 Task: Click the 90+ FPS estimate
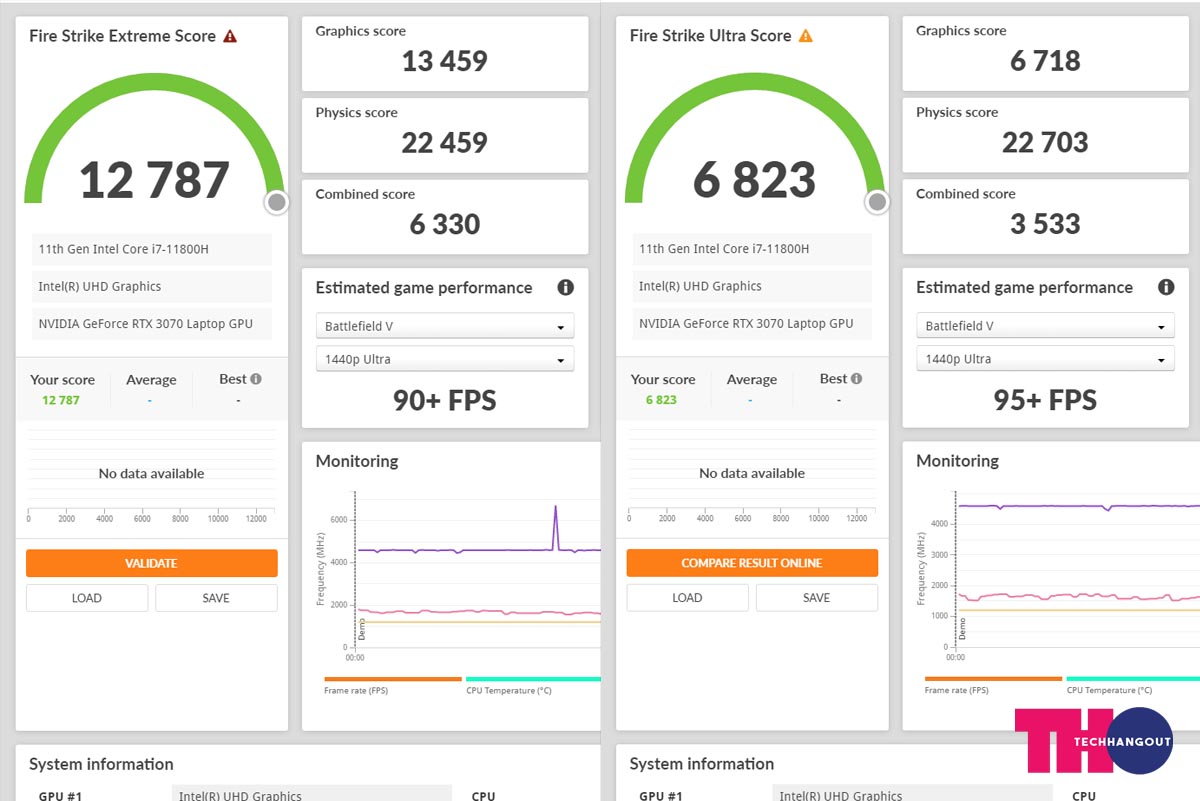click(445, 401)
